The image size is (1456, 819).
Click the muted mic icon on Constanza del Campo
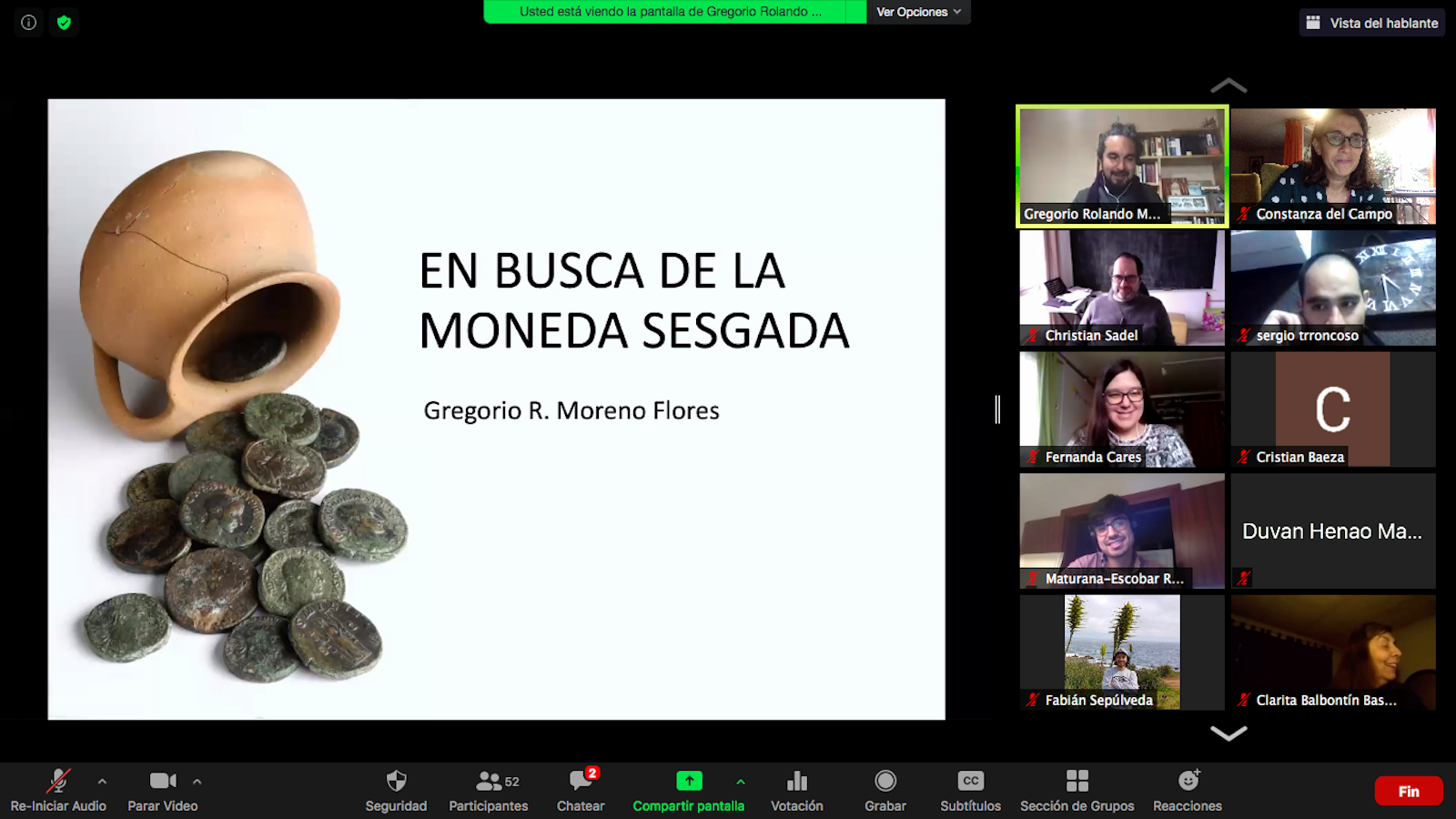point(1243,214)
